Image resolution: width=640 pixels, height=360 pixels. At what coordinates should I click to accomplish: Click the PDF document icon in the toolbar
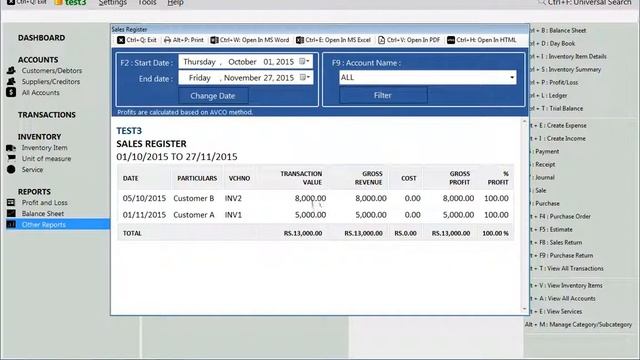click(381, 40)
